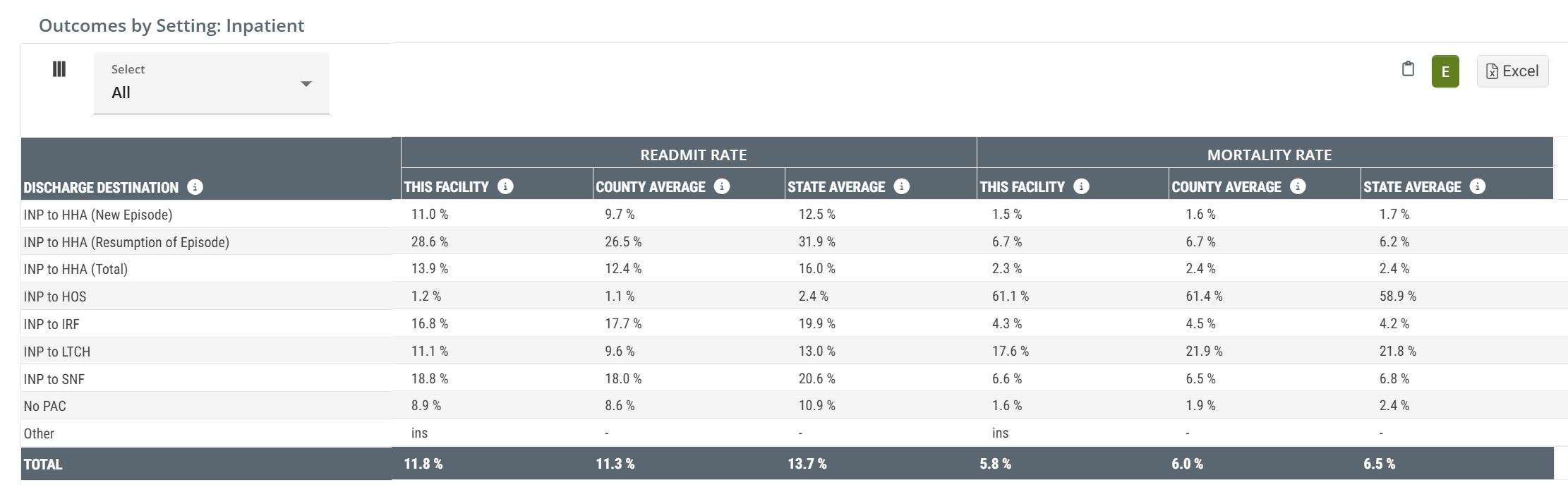Click the column chooser bars icon
Screen dimensions: 1568x485
click(59, 69)
